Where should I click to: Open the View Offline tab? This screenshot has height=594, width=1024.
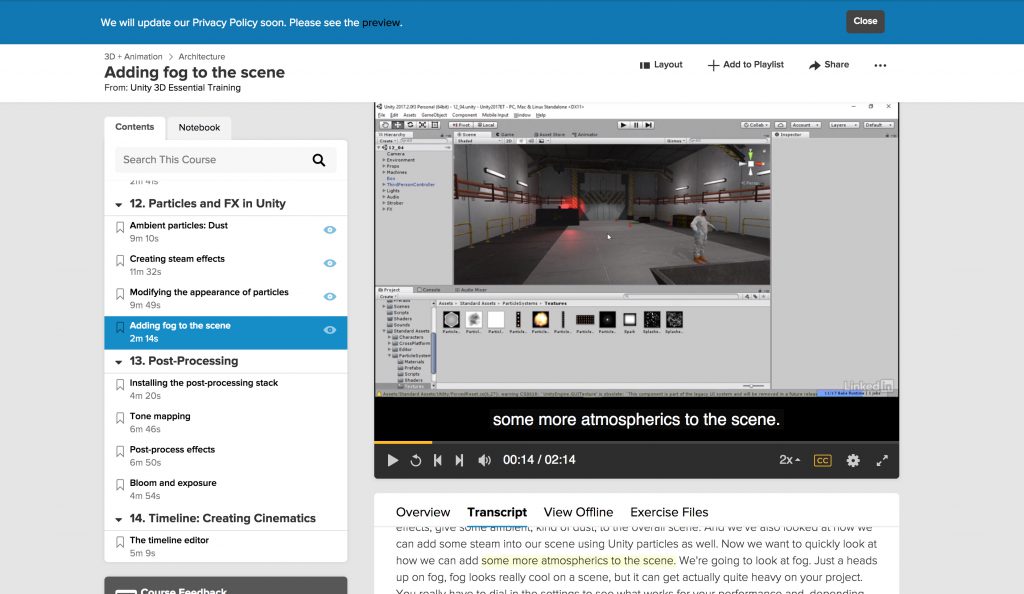tap(578, 512)
